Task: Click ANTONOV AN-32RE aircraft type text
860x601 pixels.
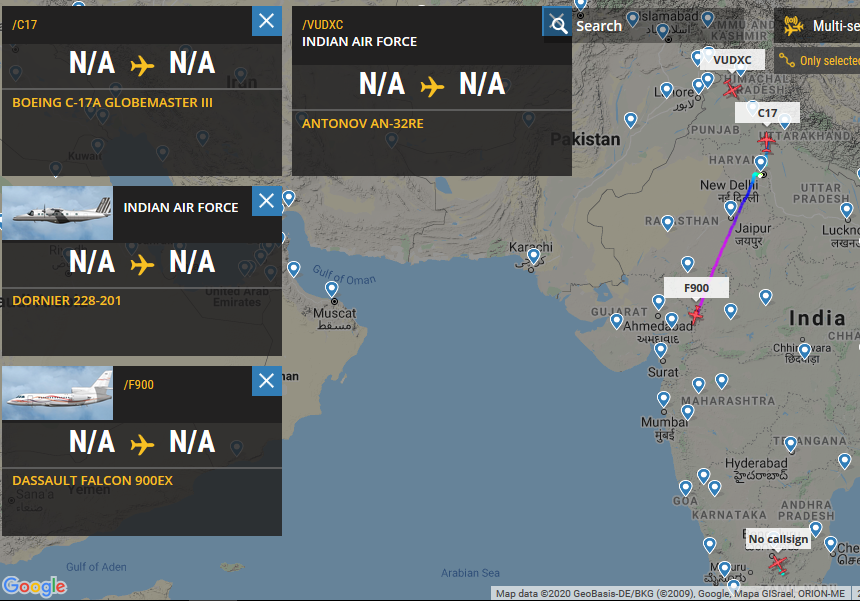Action: (363, 123)
